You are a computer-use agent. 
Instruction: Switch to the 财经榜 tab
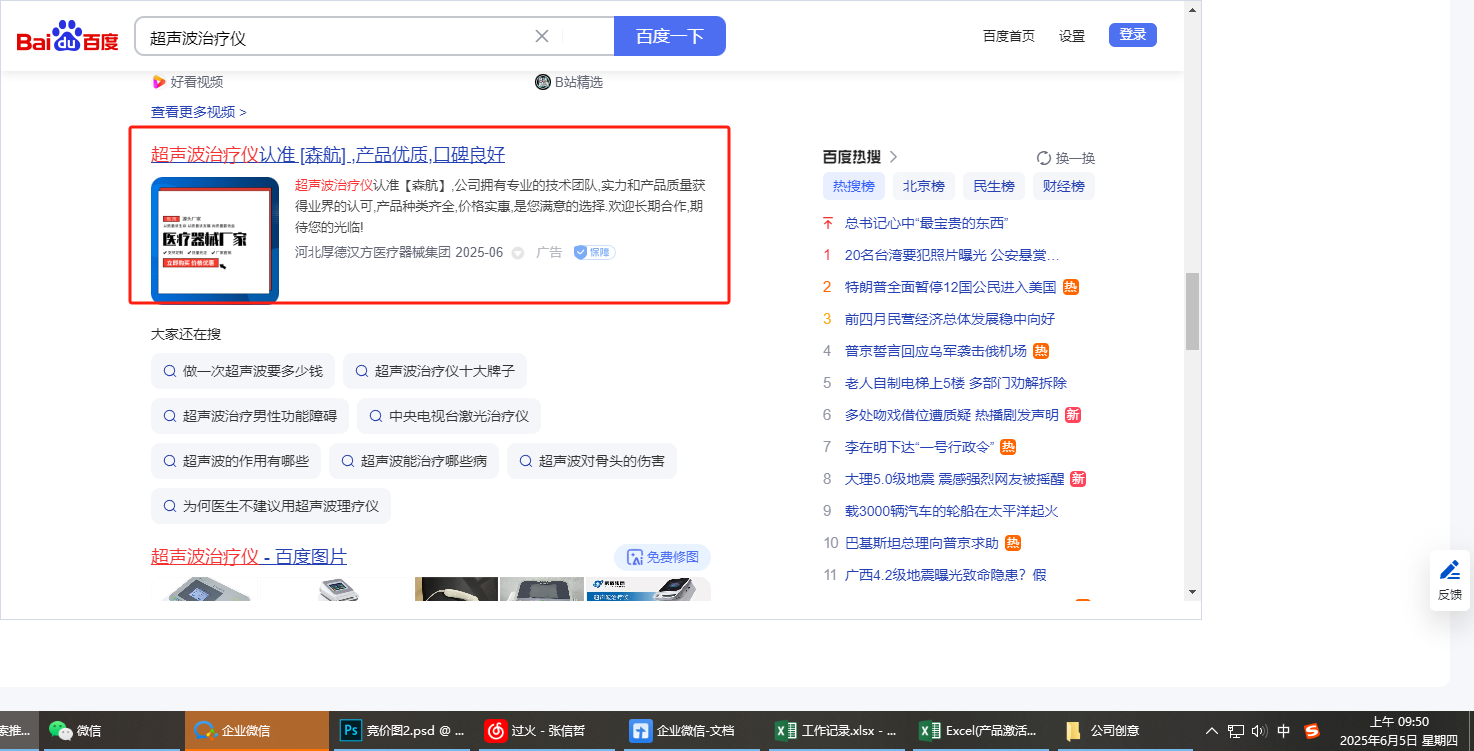click(1064, 186)
